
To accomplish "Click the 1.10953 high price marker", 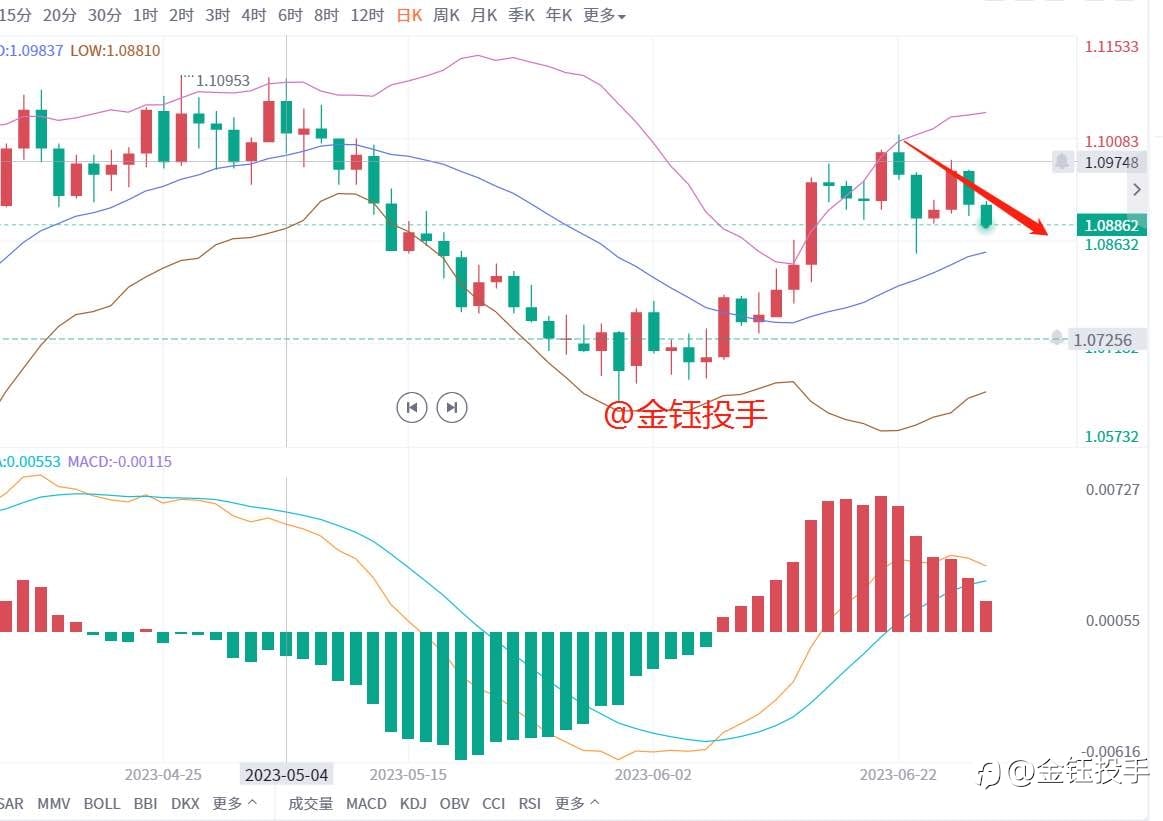I will click(x=223, y=81).
